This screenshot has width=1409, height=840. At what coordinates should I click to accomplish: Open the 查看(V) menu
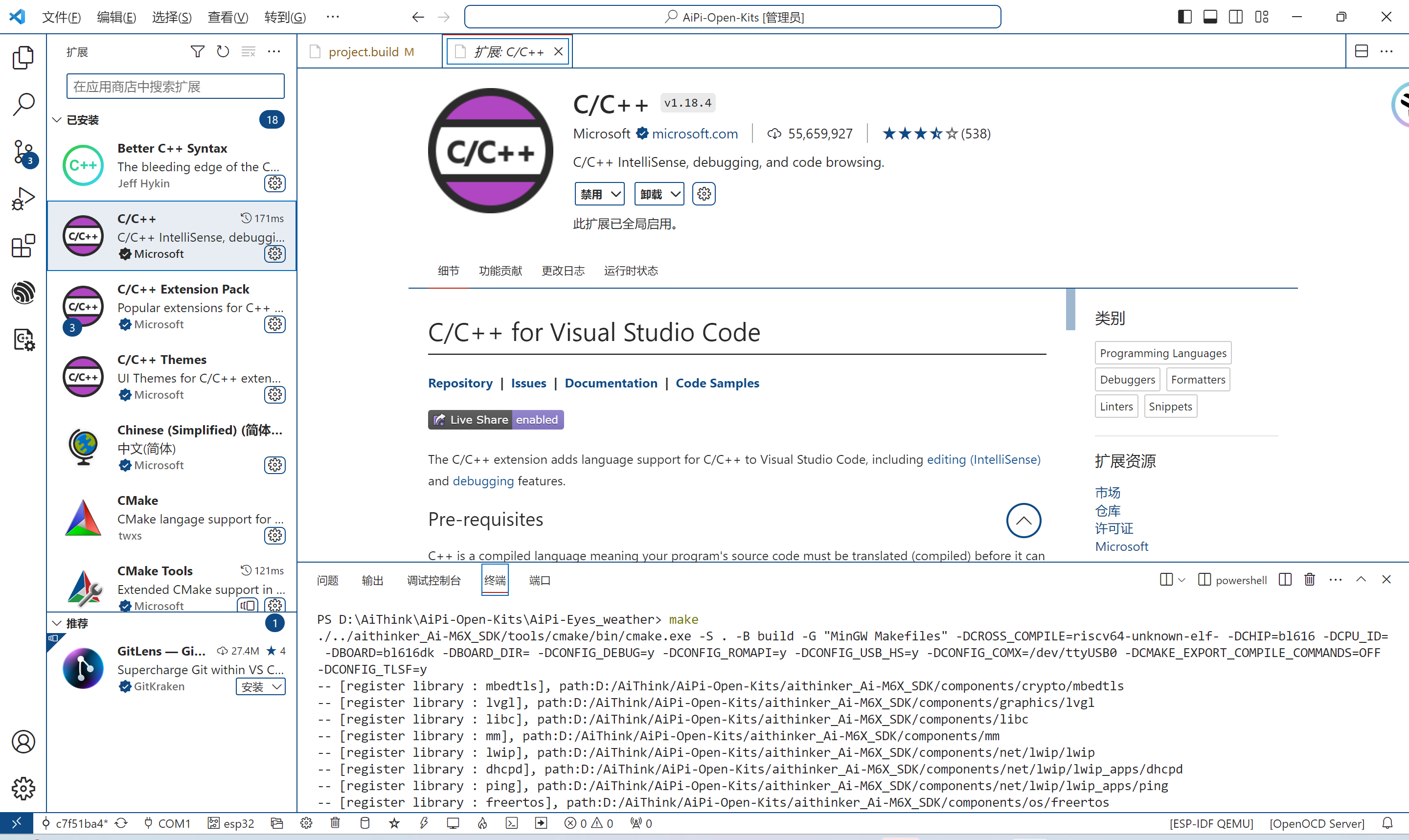point(227,17)
